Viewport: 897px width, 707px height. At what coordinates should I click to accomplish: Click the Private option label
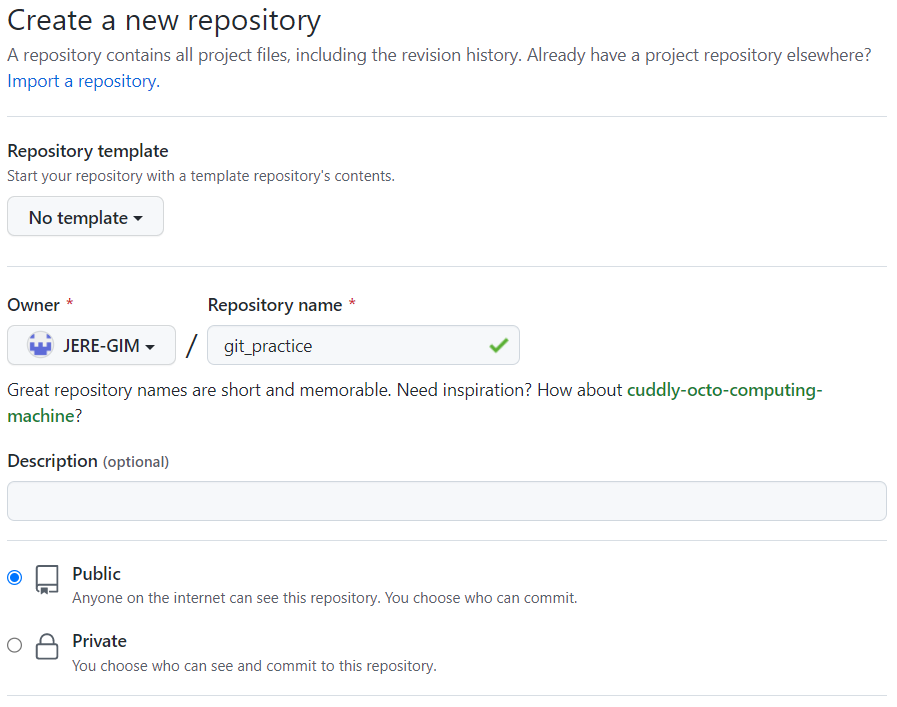click(100, 641)
